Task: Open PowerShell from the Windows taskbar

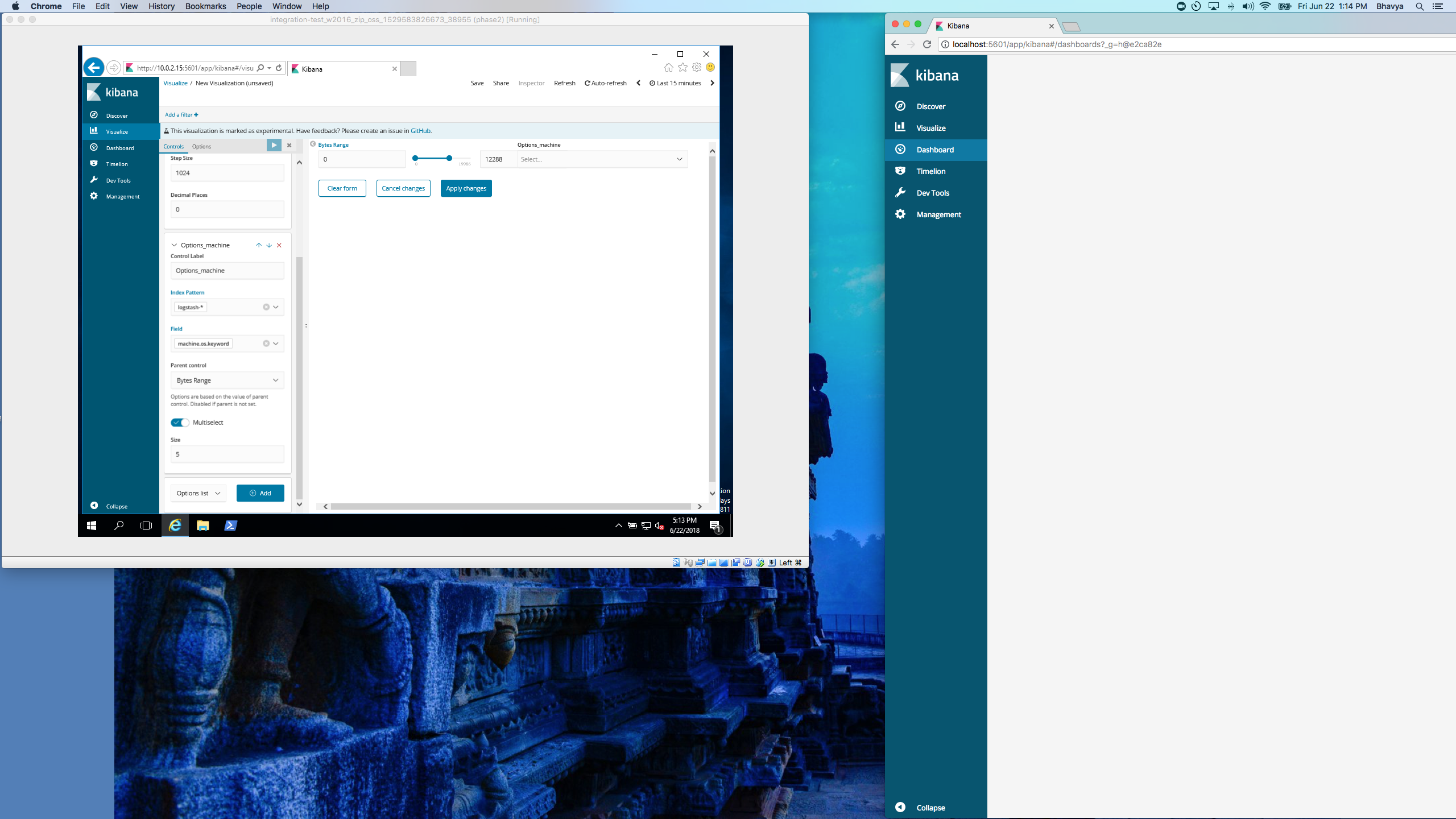Action: [230, 526]
